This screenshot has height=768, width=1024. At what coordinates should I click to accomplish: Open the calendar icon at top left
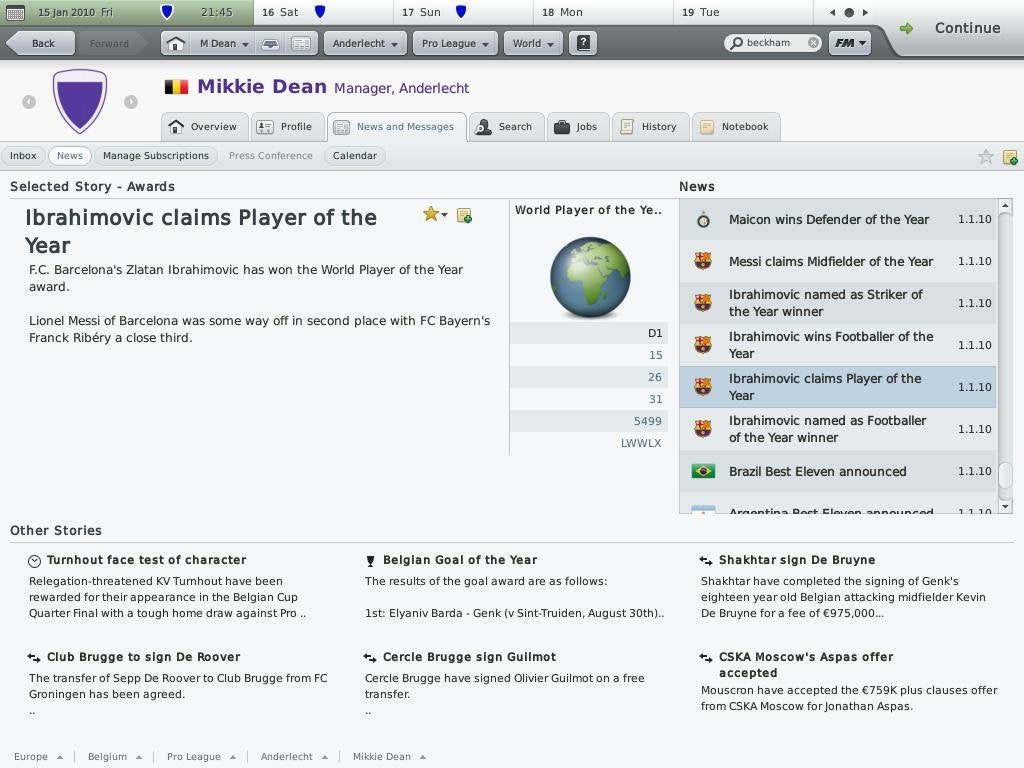[x=15, y=13]
